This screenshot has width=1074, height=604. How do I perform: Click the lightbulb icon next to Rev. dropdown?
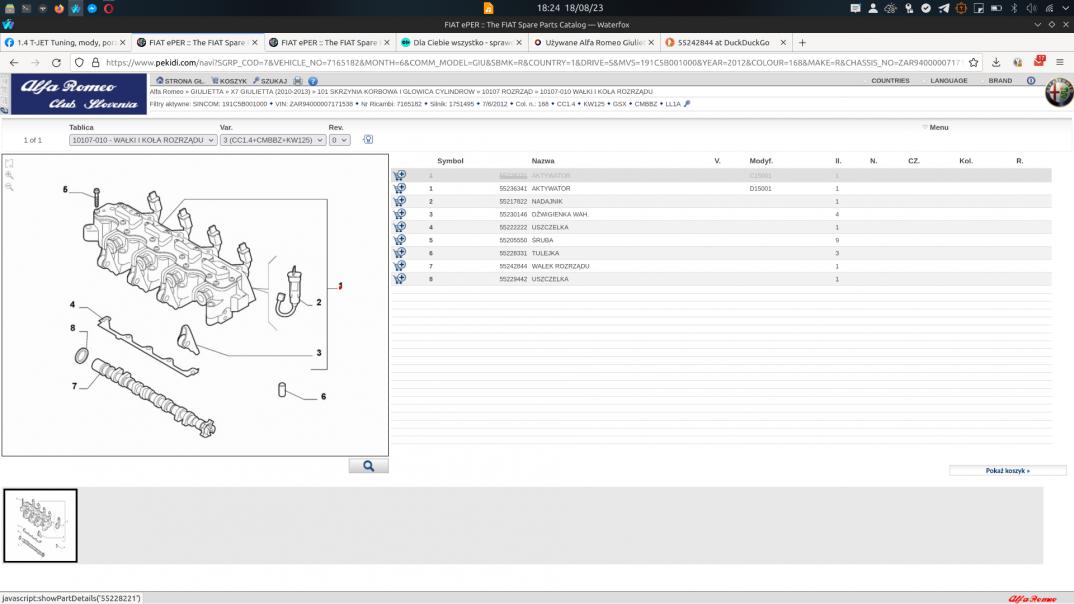(x=368, y=140)
